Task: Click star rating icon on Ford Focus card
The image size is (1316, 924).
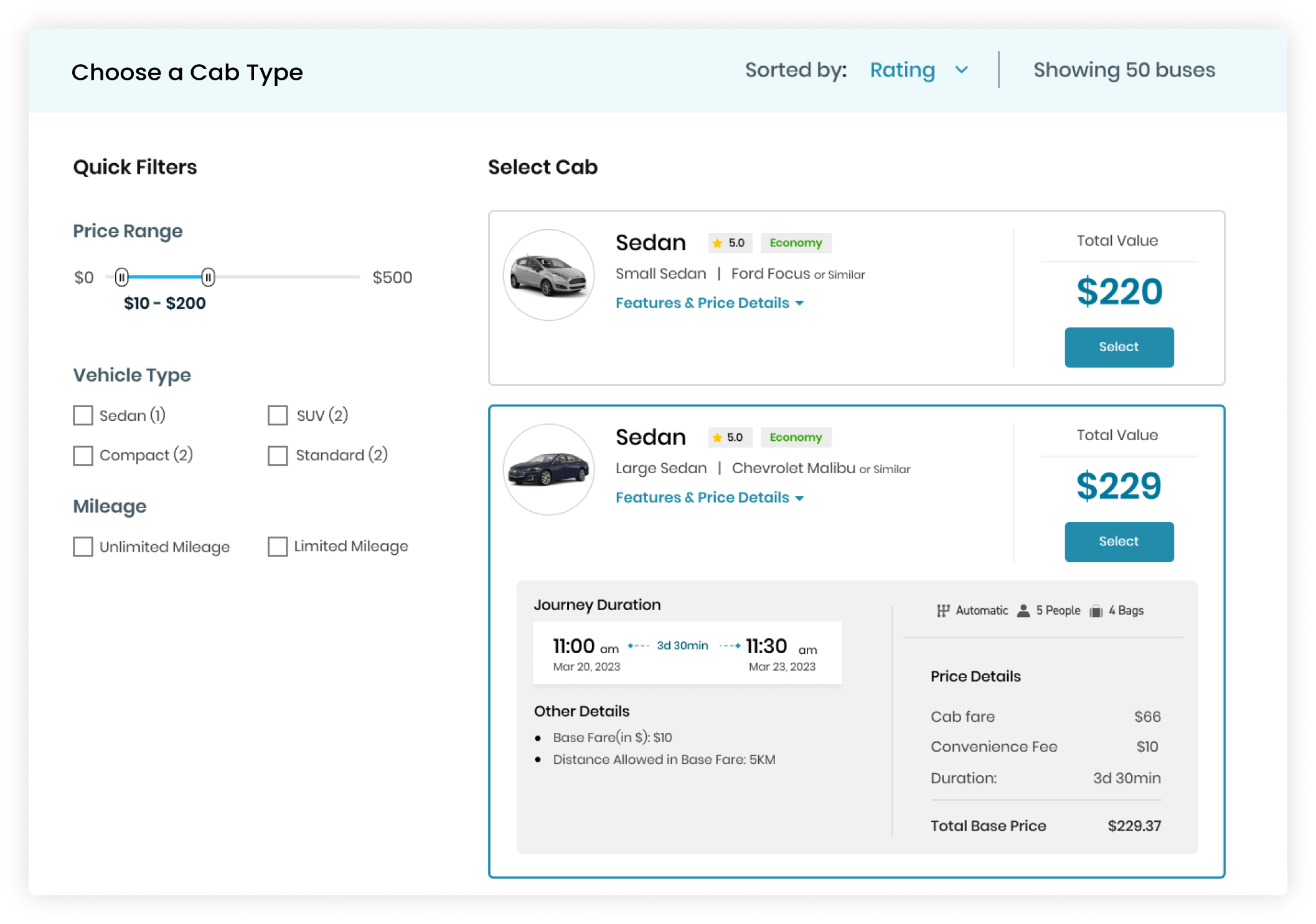Action: click(718, 243)
